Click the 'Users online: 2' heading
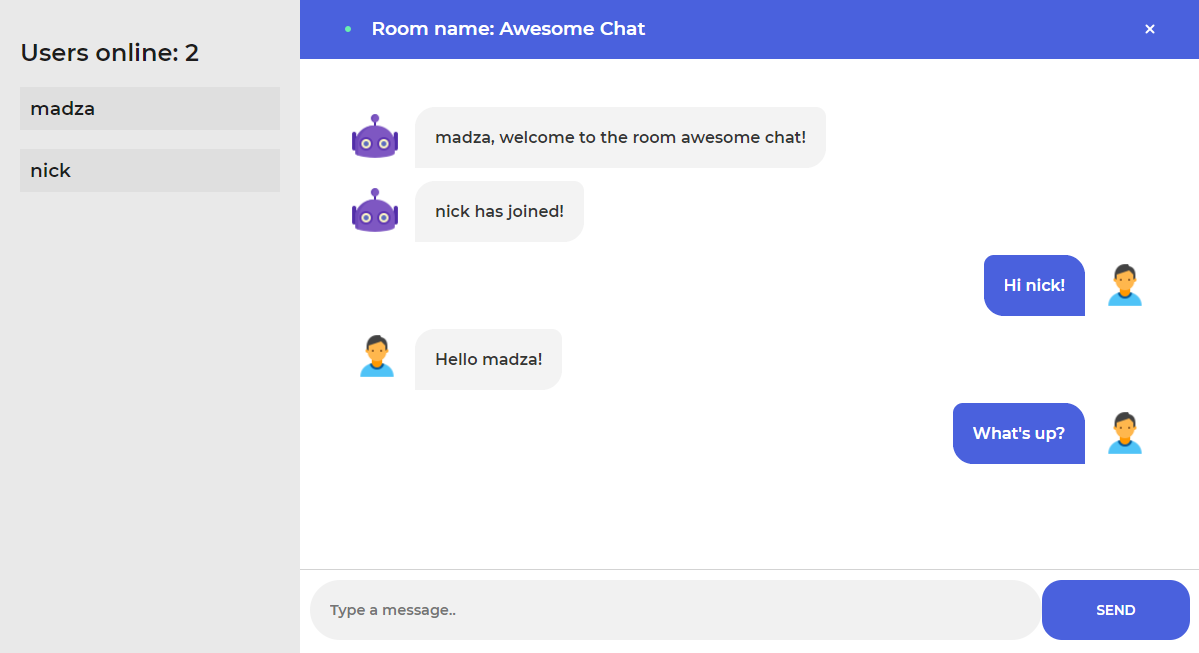The height and width of the screenshot is (653, 1199). pyautogui.click(x=108, y=52)
